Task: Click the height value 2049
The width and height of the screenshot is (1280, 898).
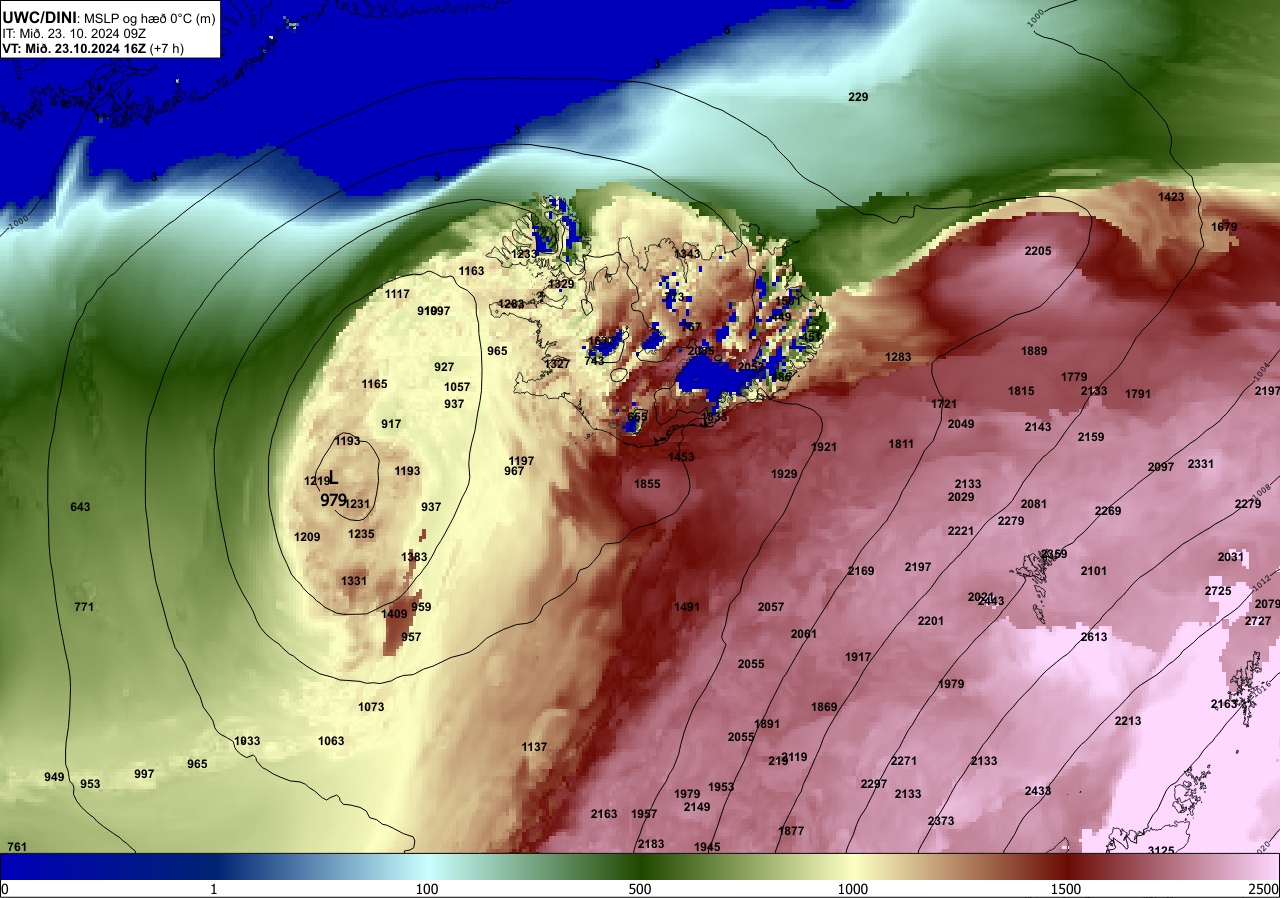Action: tap(961, 424)
